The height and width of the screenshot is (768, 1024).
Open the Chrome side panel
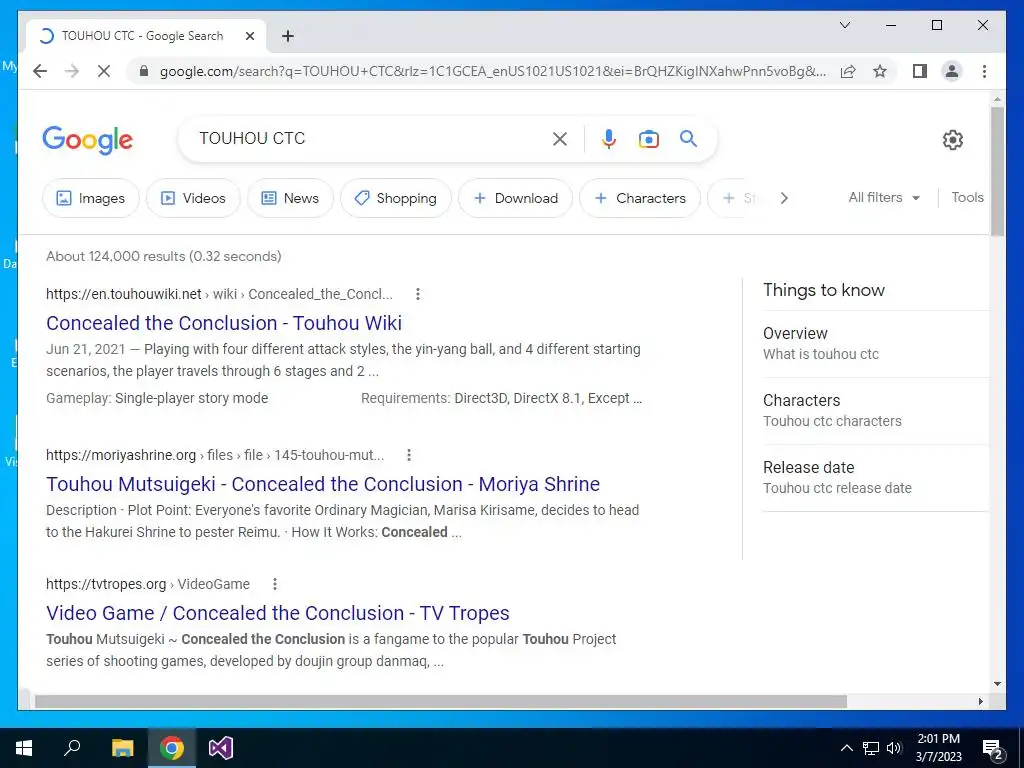pos(920,71)
